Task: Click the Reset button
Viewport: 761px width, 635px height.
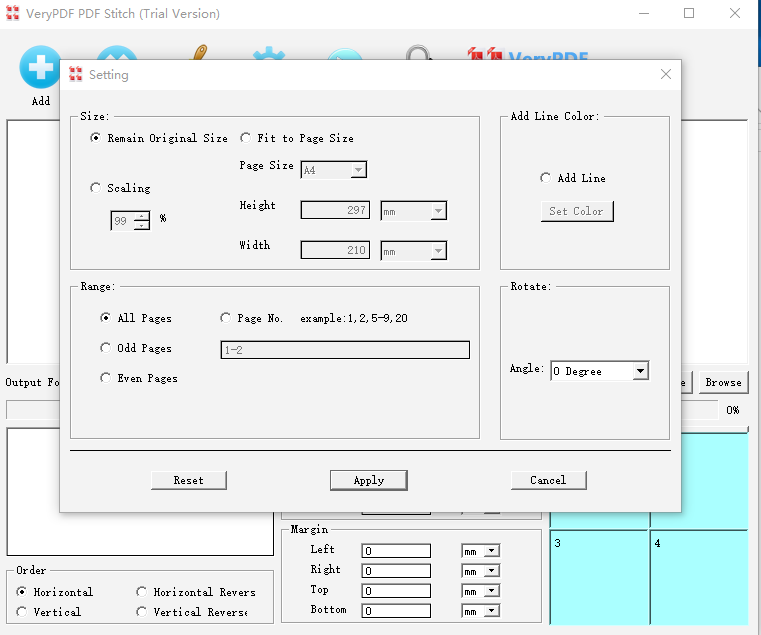Action: (x=189, y=480)
